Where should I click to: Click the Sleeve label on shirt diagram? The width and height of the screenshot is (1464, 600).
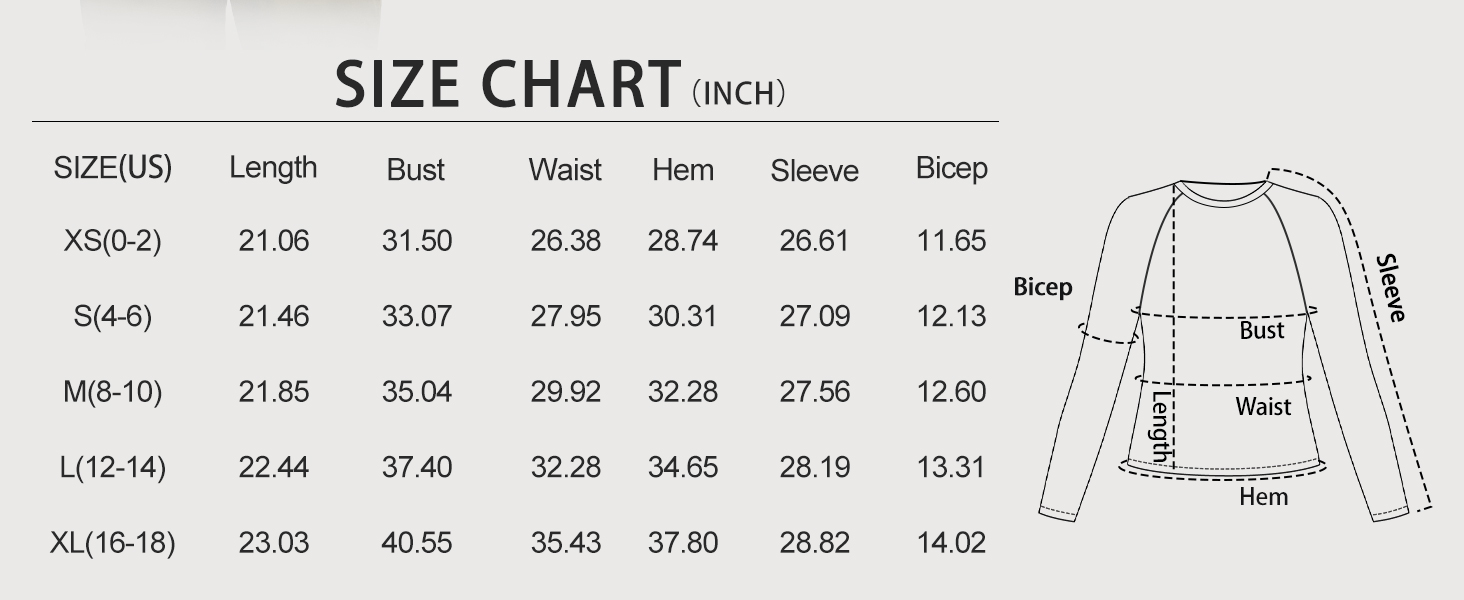point(1391,289)
